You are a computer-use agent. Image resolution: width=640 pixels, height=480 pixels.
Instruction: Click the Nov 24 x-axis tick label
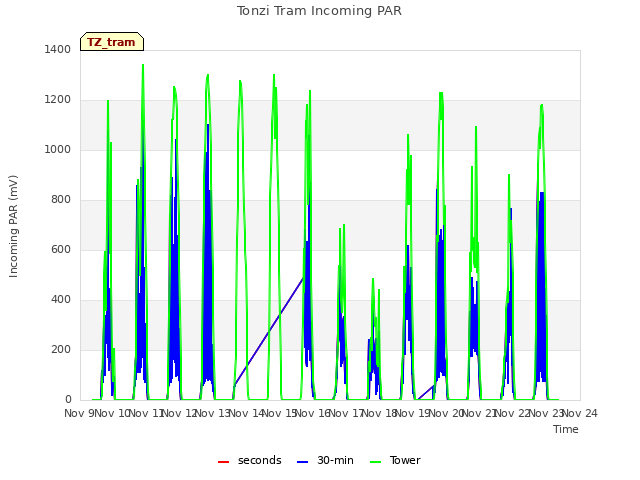[x=580, y=413]
